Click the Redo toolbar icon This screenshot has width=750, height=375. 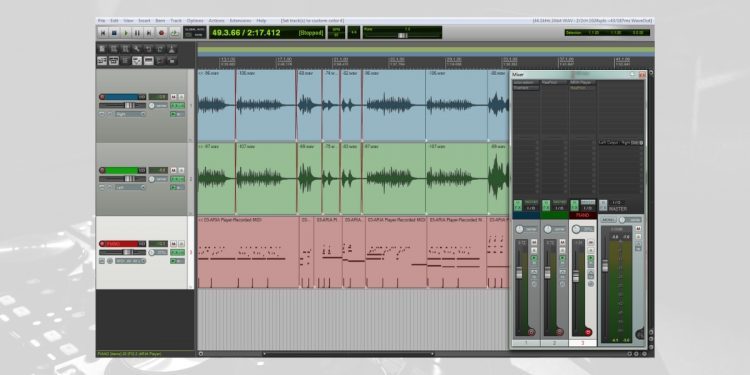pyautogui.click(x=160, y=49)
